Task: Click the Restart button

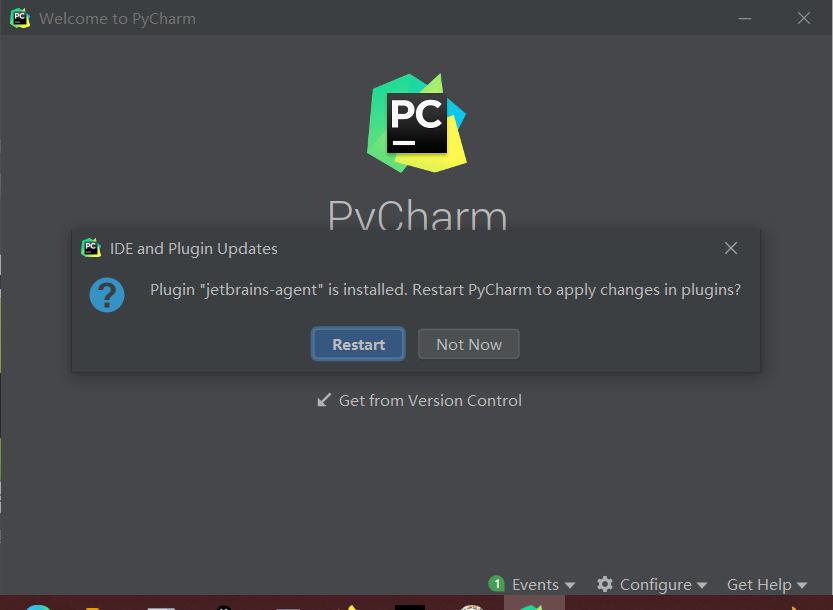Action: pos(358,344)
